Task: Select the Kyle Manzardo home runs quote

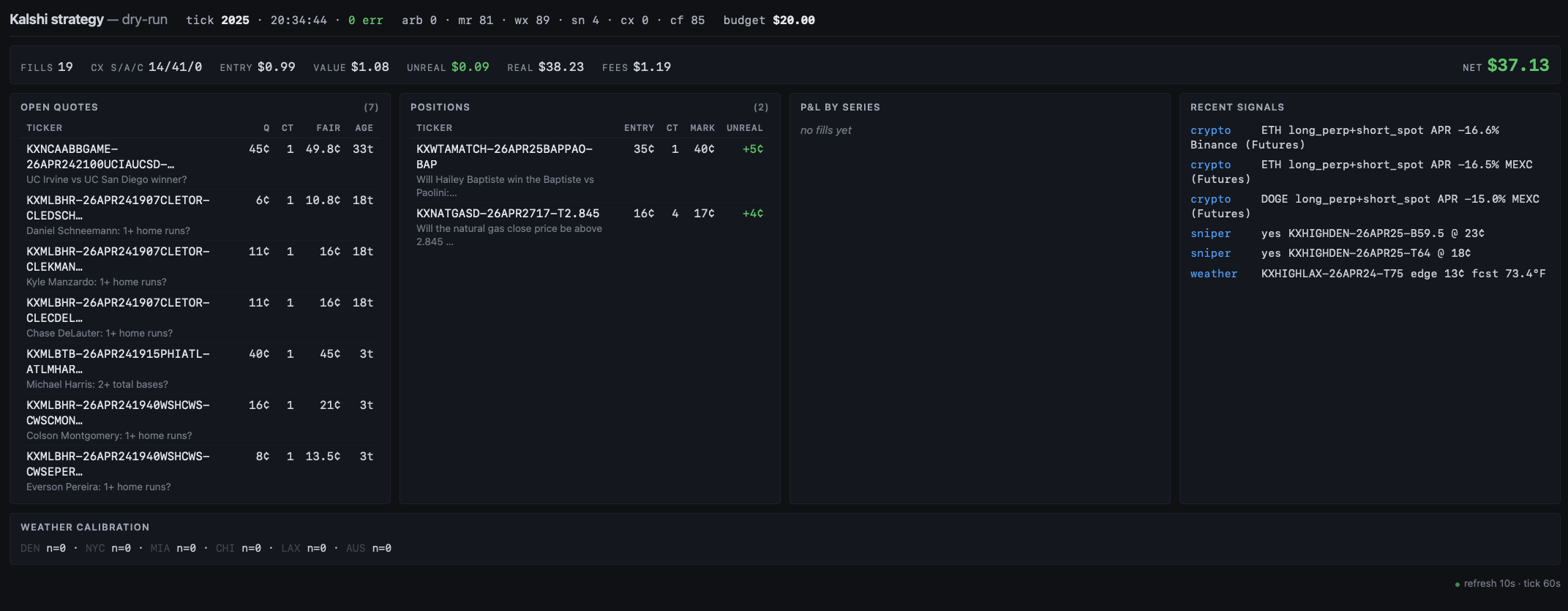Action: [200, 266]
